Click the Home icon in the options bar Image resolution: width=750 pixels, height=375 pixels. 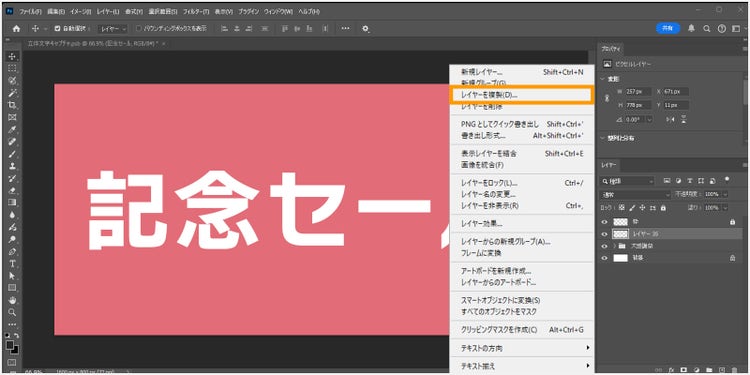click(x=16, y=29)
